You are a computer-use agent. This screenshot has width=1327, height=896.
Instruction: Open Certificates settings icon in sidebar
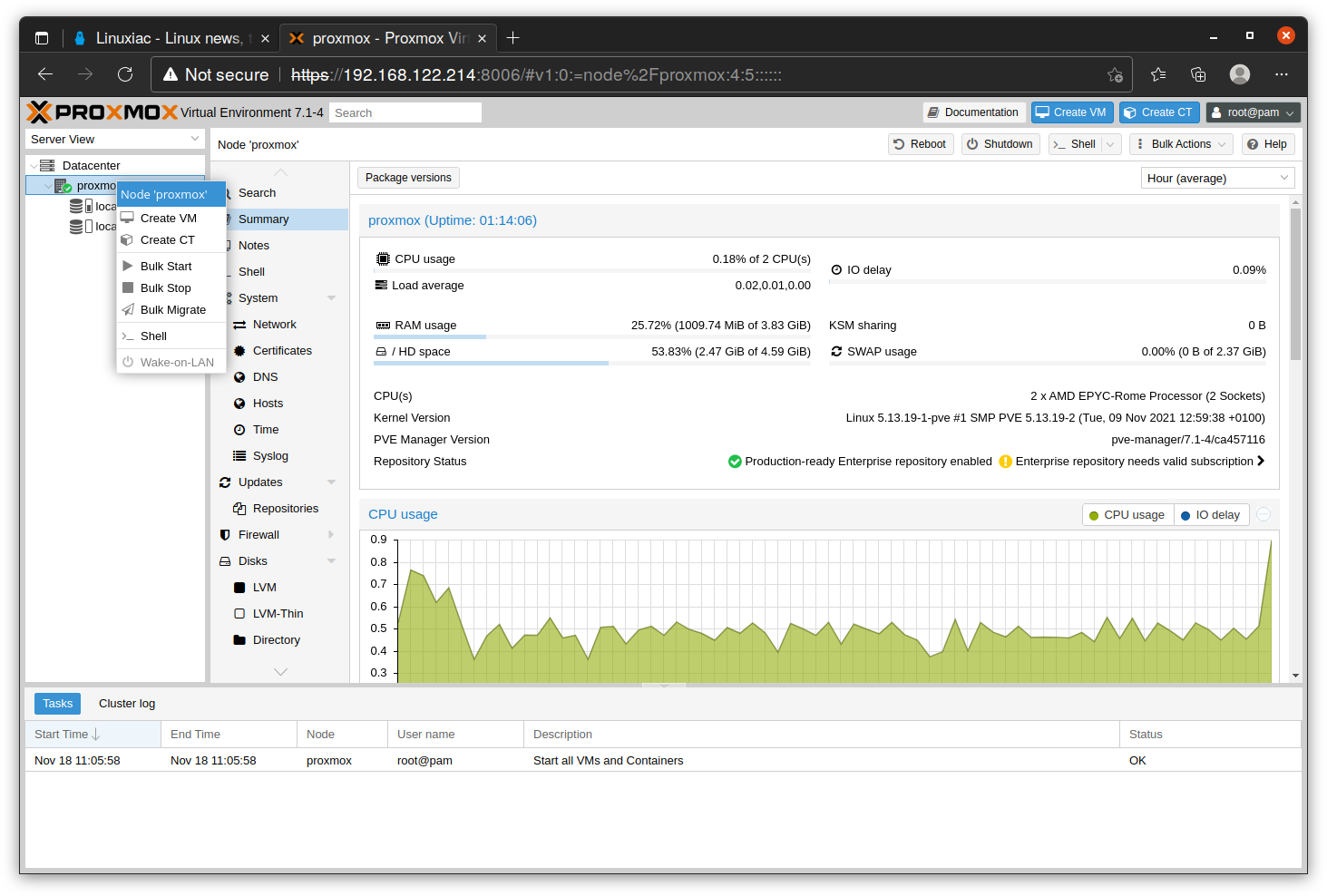[239, 351]
